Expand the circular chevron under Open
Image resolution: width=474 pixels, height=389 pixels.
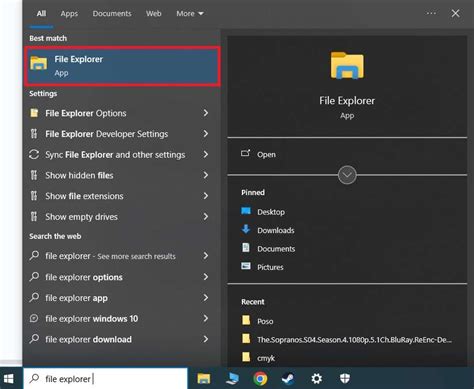[x=347, y=175]
